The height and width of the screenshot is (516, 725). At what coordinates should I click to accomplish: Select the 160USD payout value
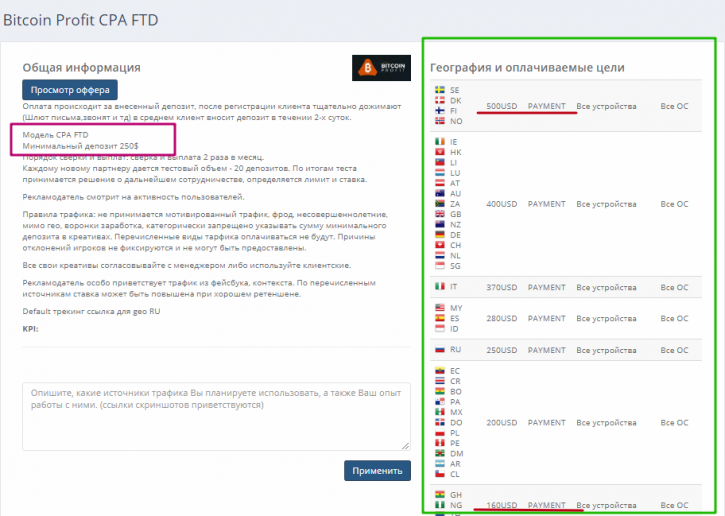pos(502,505)
